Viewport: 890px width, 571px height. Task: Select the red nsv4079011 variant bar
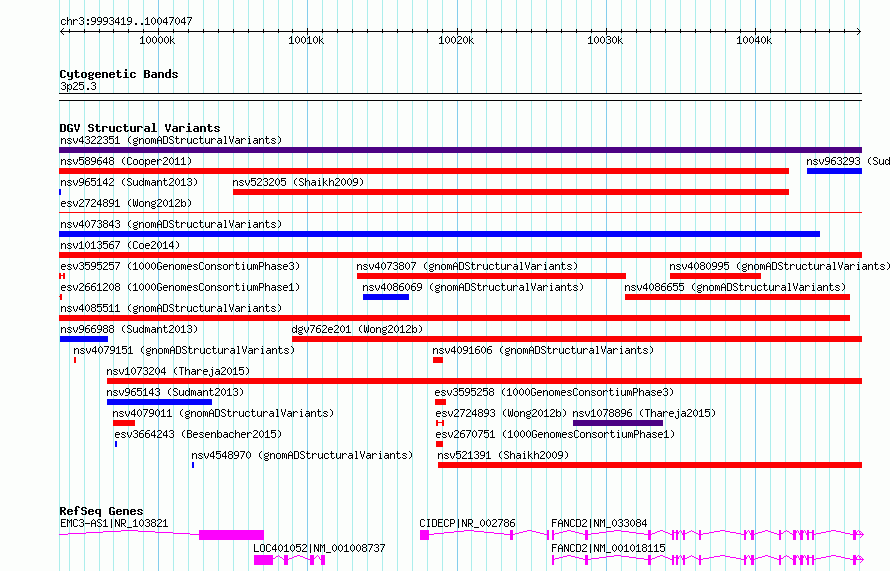point(124,423)
